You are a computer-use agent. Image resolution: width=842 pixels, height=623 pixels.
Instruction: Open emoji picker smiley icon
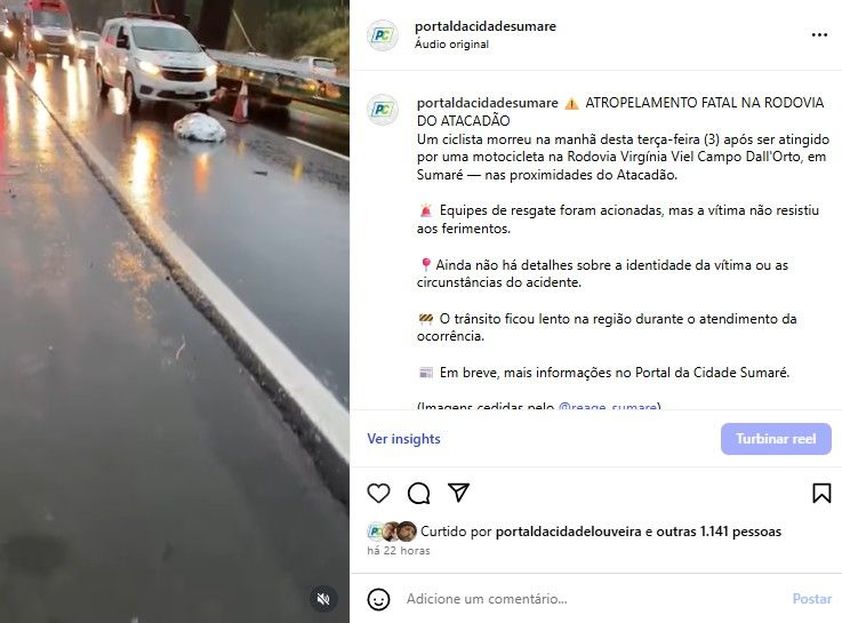click(x=379, y=599)
